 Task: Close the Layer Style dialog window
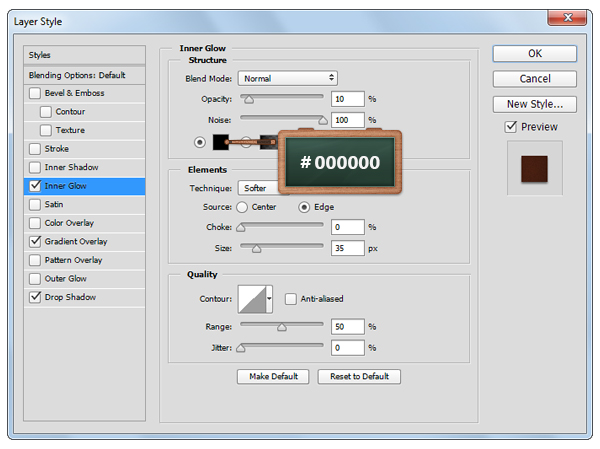[x=566, y=17]
